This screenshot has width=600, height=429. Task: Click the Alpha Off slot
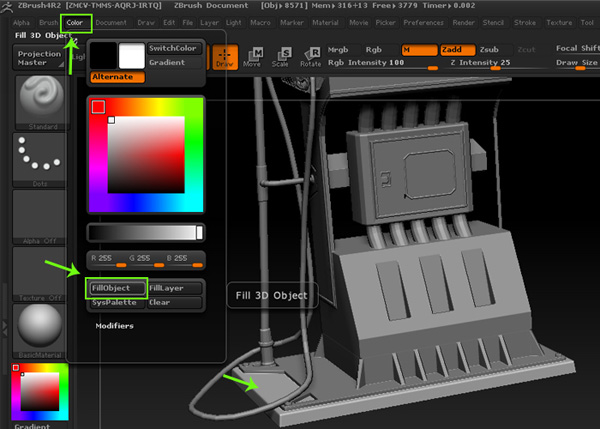click(x=41, y=215)
